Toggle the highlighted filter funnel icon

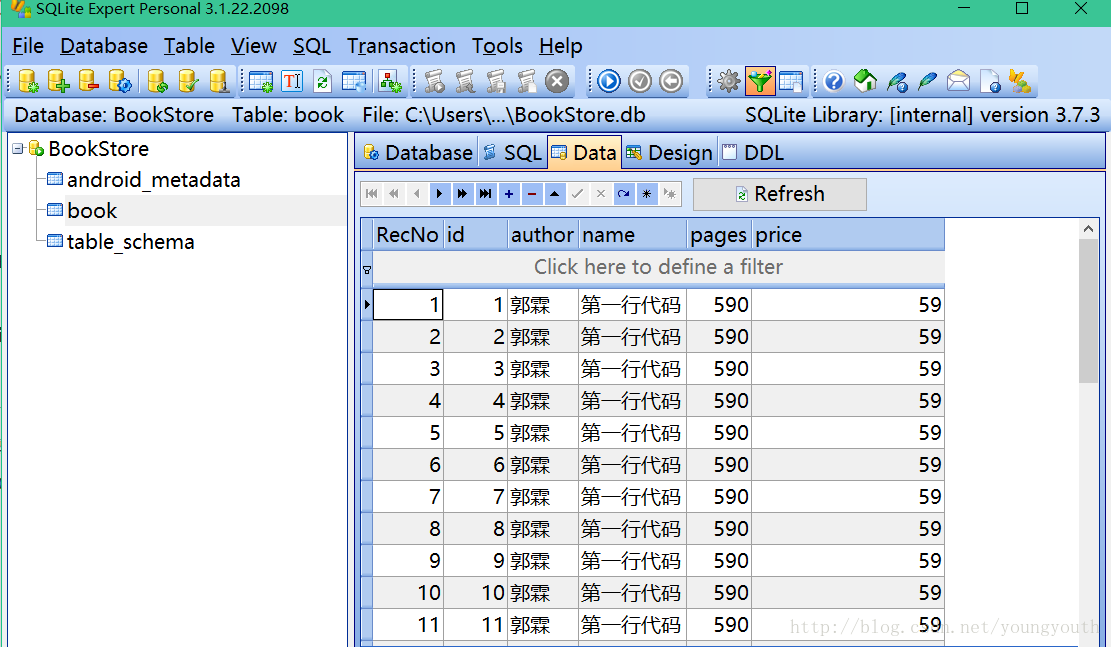760,81
